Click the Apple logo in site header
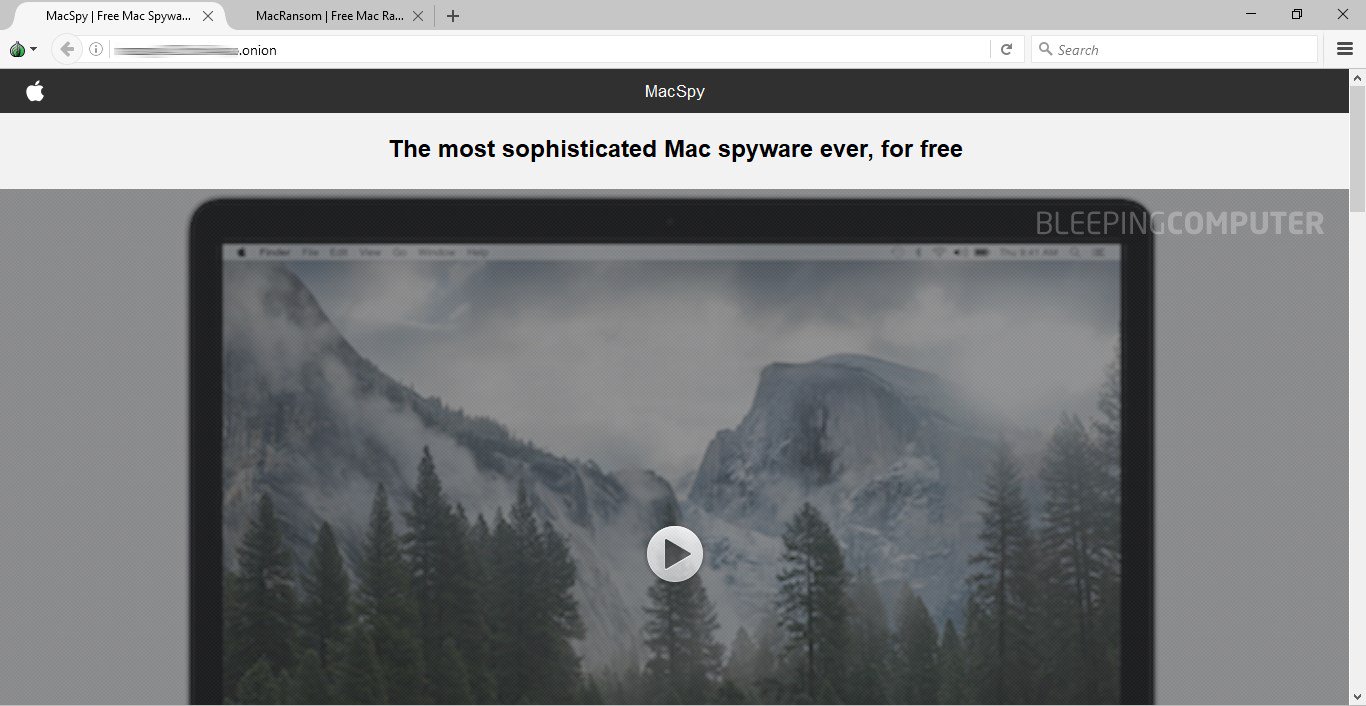The image size is (1366, 706). 35,91
